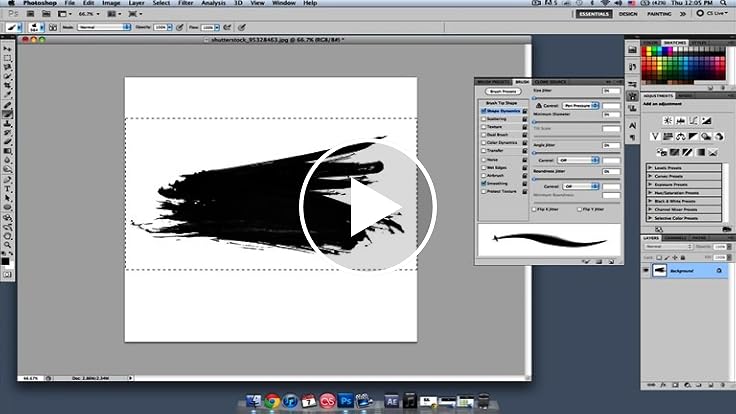This screenshot has width=736, height=414.
Task: Select the Background layer thumbnail
Action: tap(659, 271)
